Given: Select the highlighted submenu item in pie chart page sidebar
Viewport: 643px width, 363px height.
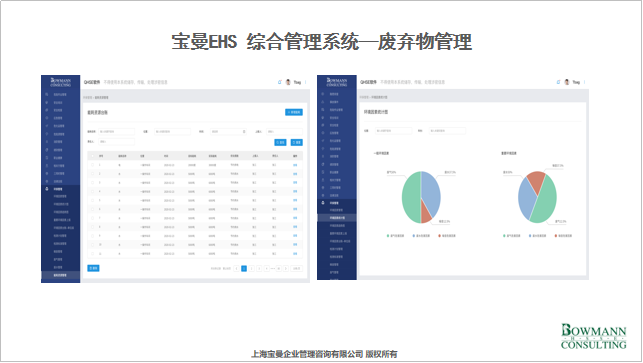Looking at the screenshot, I should (x=337, y=218).
